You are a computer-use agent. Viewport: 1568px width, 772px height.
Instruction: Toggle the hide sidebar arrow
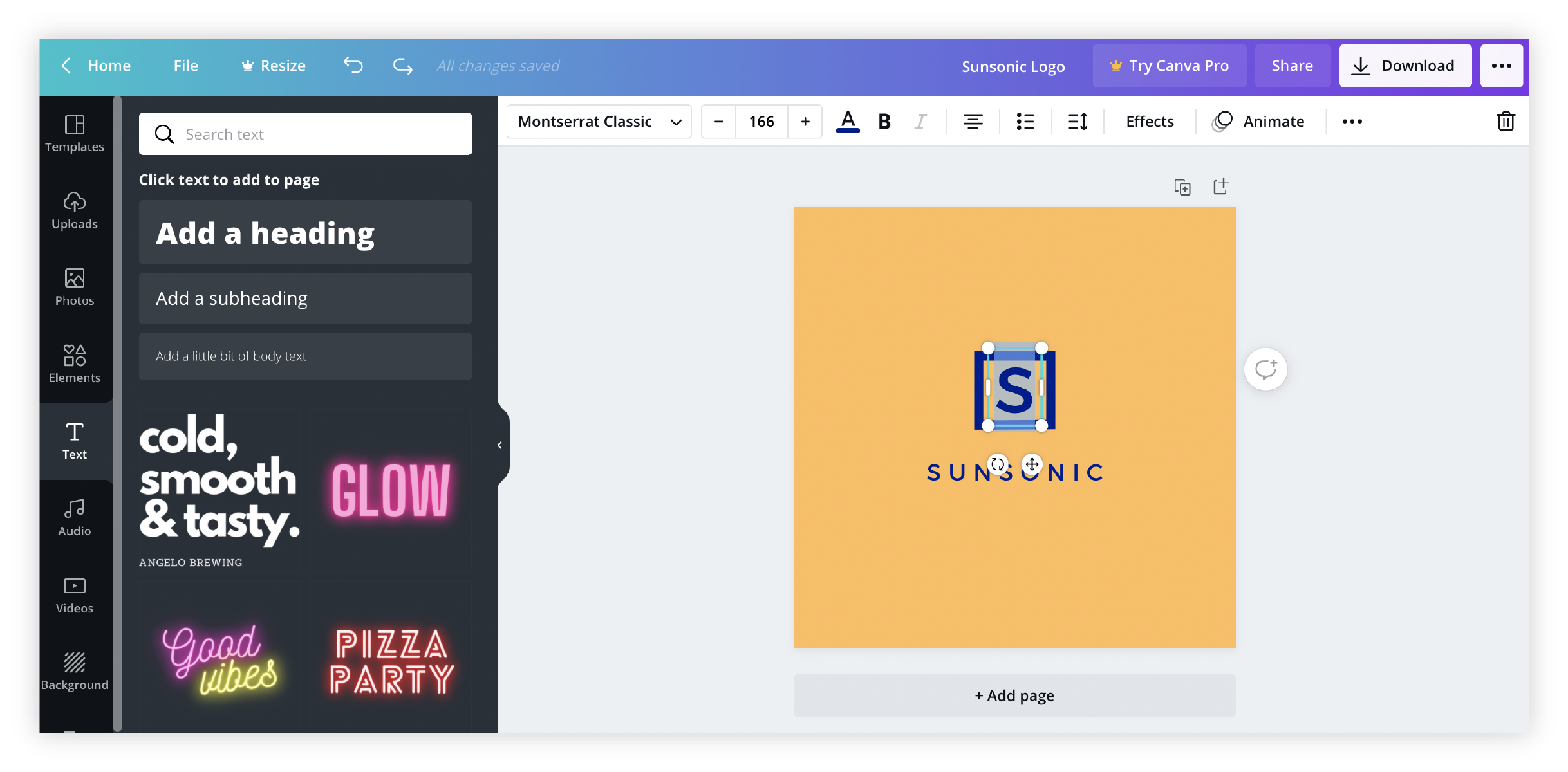click(x=499, y=445)
